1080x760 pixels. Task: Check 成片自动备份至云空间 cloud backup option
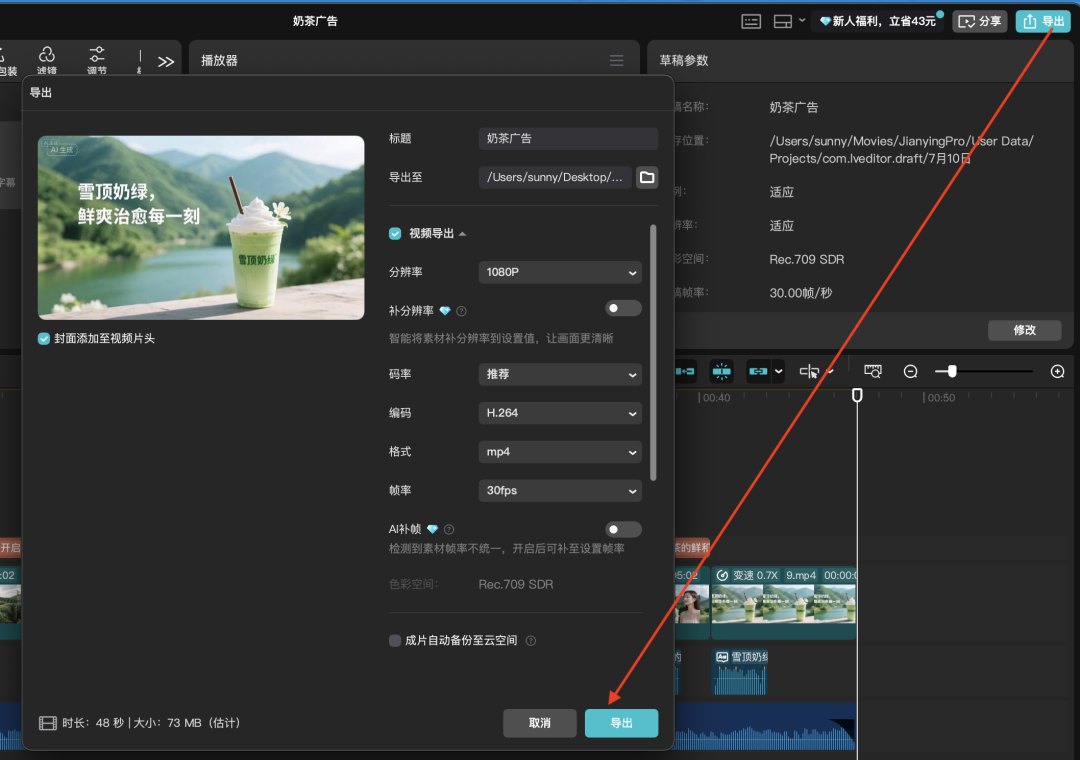(395, 640)
